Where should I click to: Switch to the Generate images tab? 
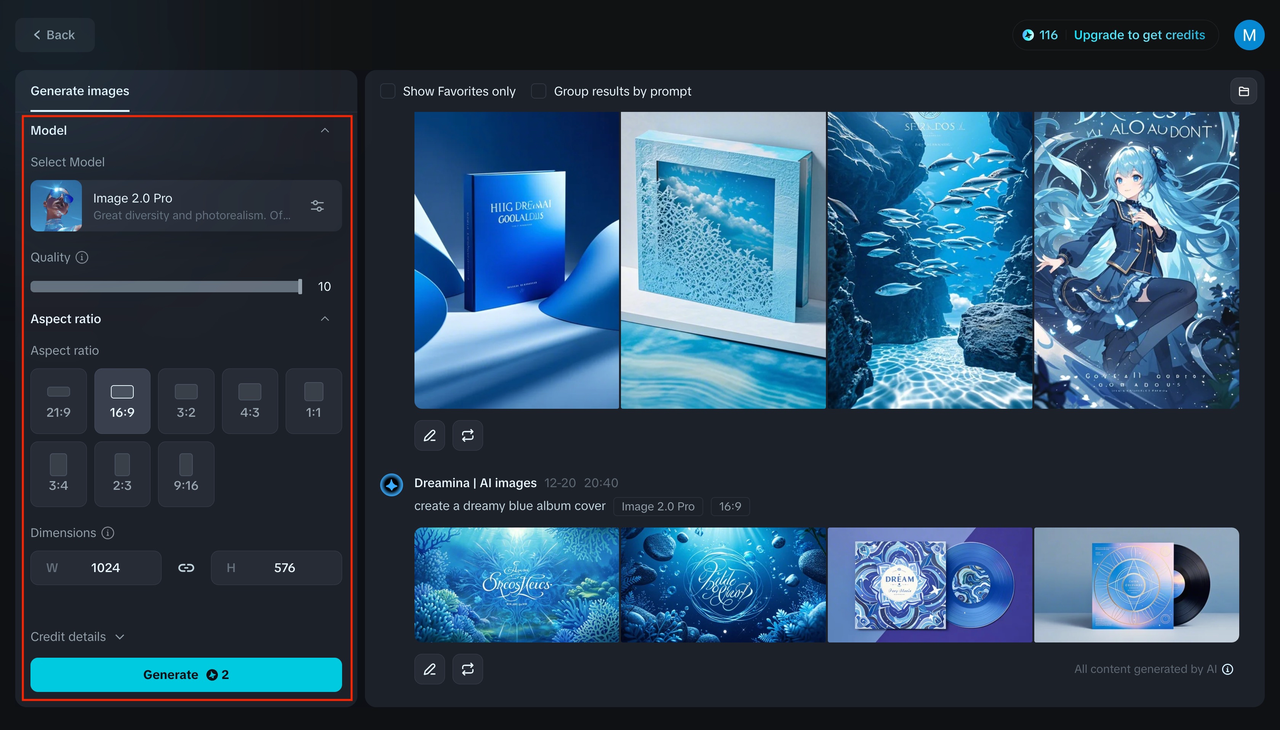click(80, 91)
